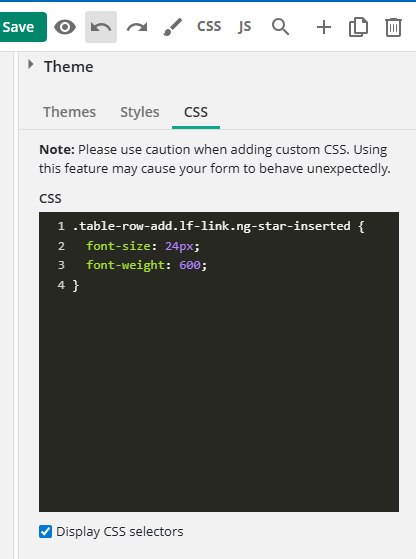Undo the last change
This screenshot has height=559, width=416.
(x=101, y=27)
